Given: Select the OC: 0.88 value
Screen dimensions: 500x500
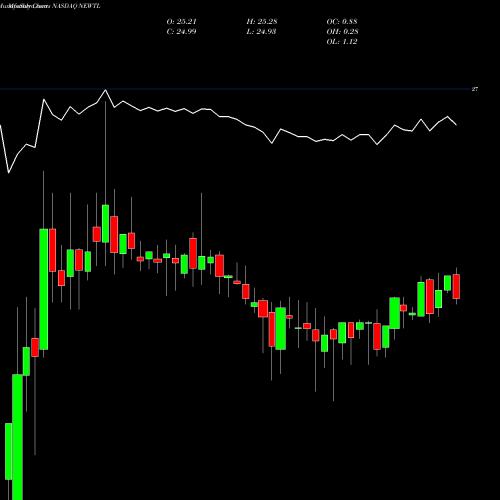Looking at the screenshot, I should click(x=342, y=22).
